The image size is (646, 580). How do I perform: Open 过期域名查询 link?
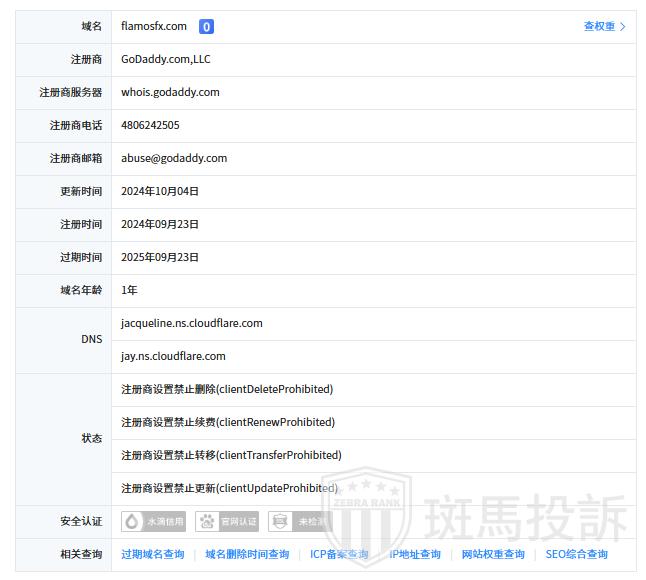click(153, 555)
